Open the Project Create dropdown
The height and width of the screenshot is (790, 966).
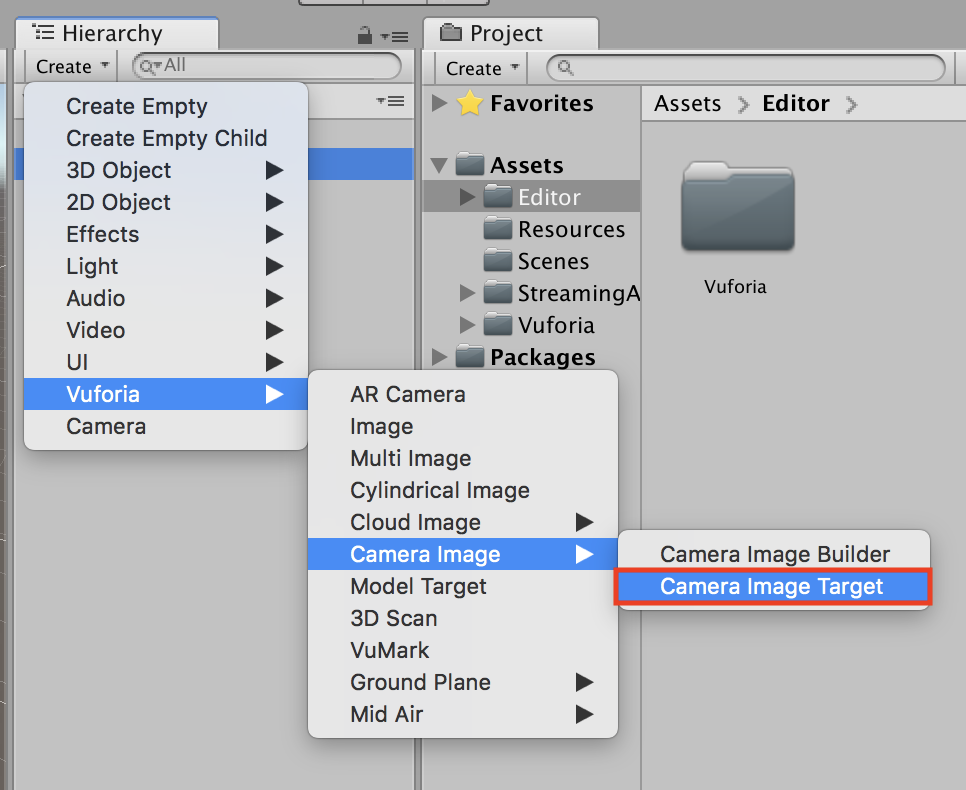click(x=483, y=68)
